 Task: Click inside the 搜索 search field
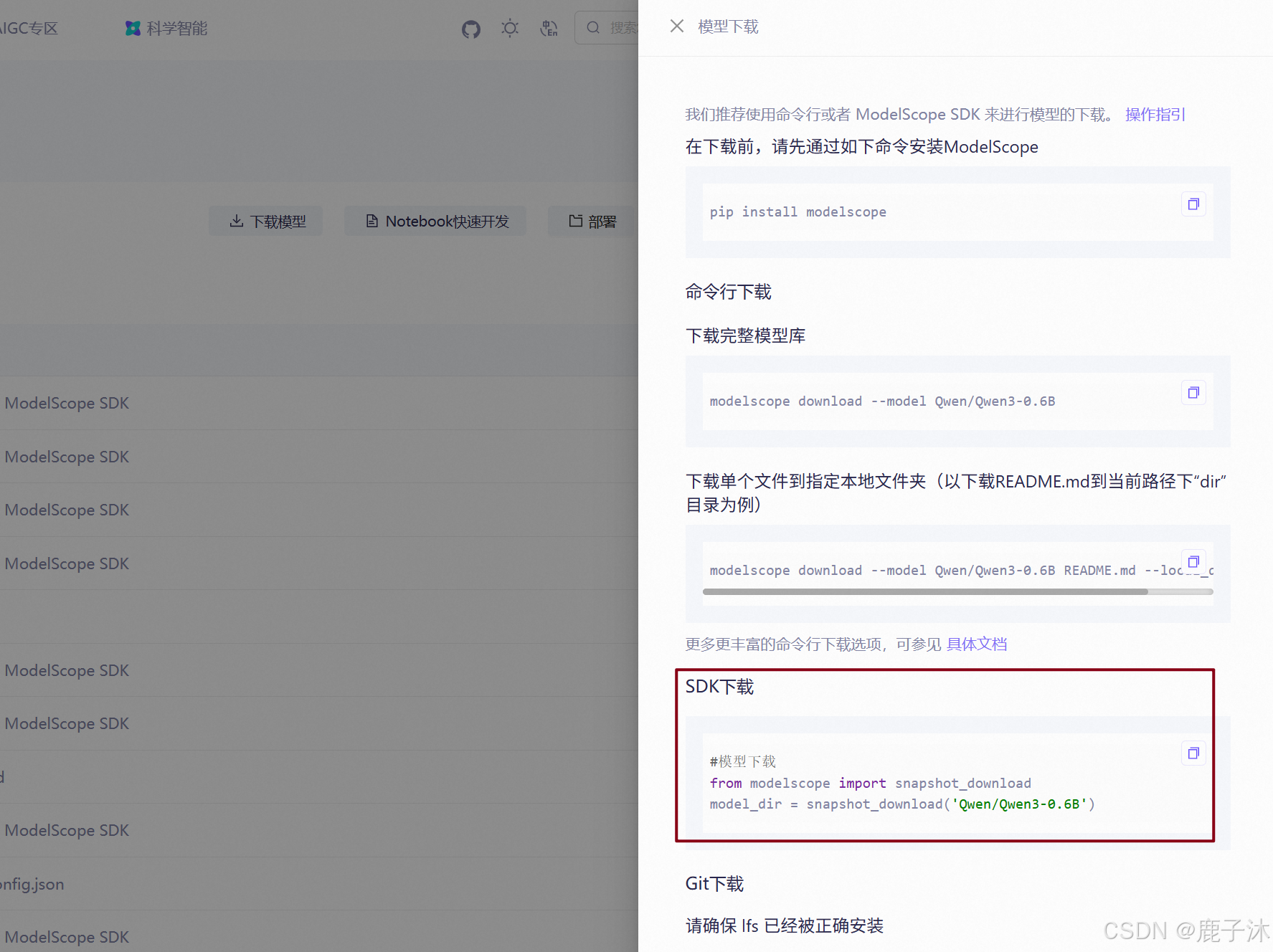pos(623,27)
